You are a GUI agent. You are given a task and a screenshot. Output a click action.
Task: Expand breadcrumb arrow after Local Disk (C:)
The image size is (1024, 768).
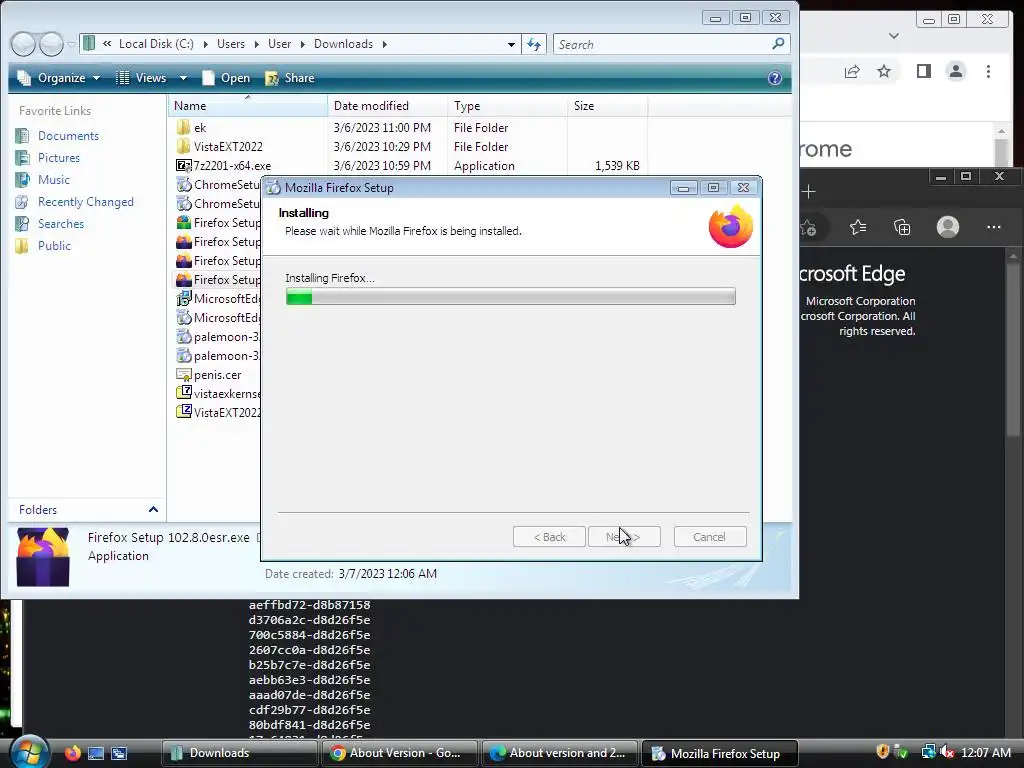click(x=205, y=44)
